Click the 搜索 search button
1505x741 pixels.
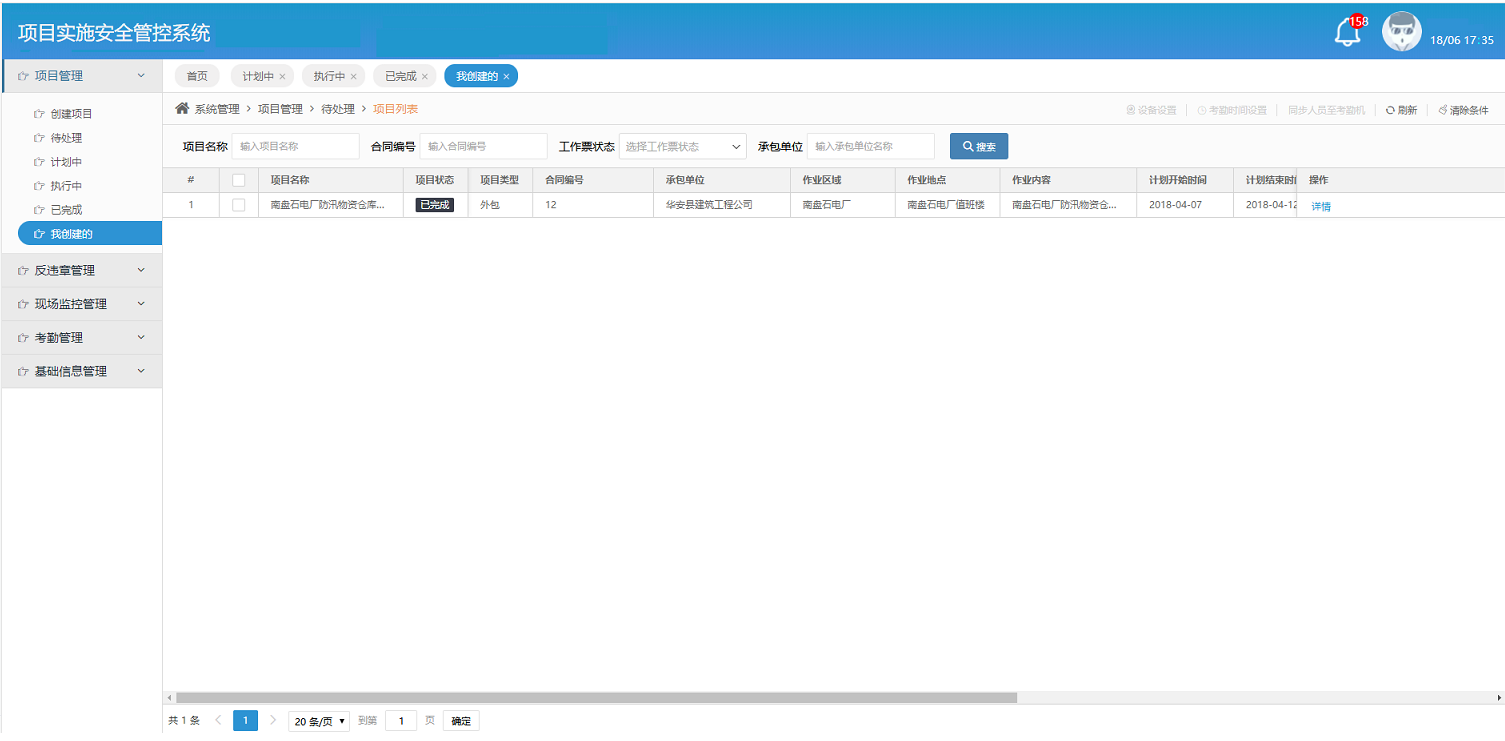click(x=979, y=146)
